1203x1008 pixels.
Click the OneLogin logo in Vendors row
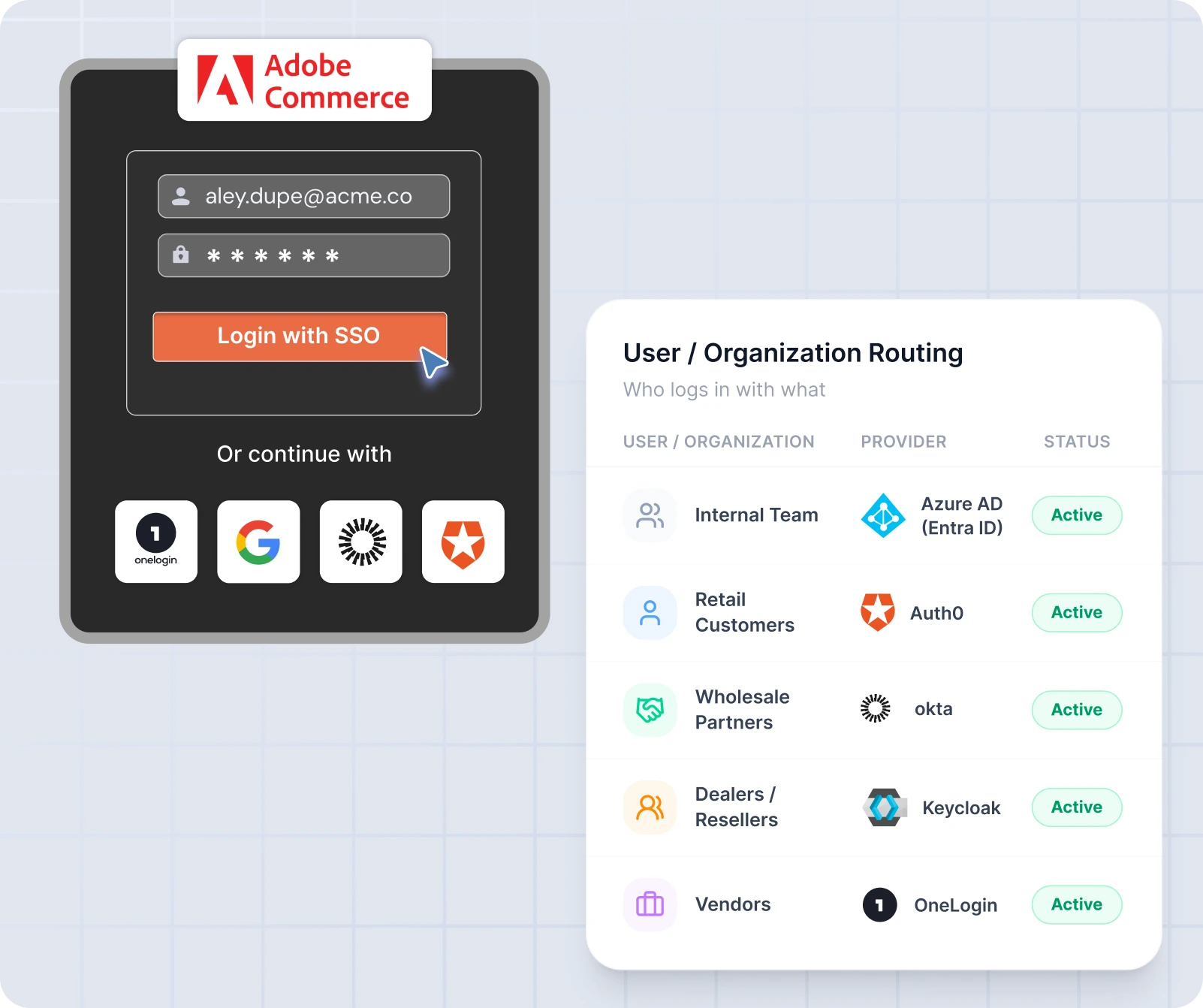(x=880, y=905)
